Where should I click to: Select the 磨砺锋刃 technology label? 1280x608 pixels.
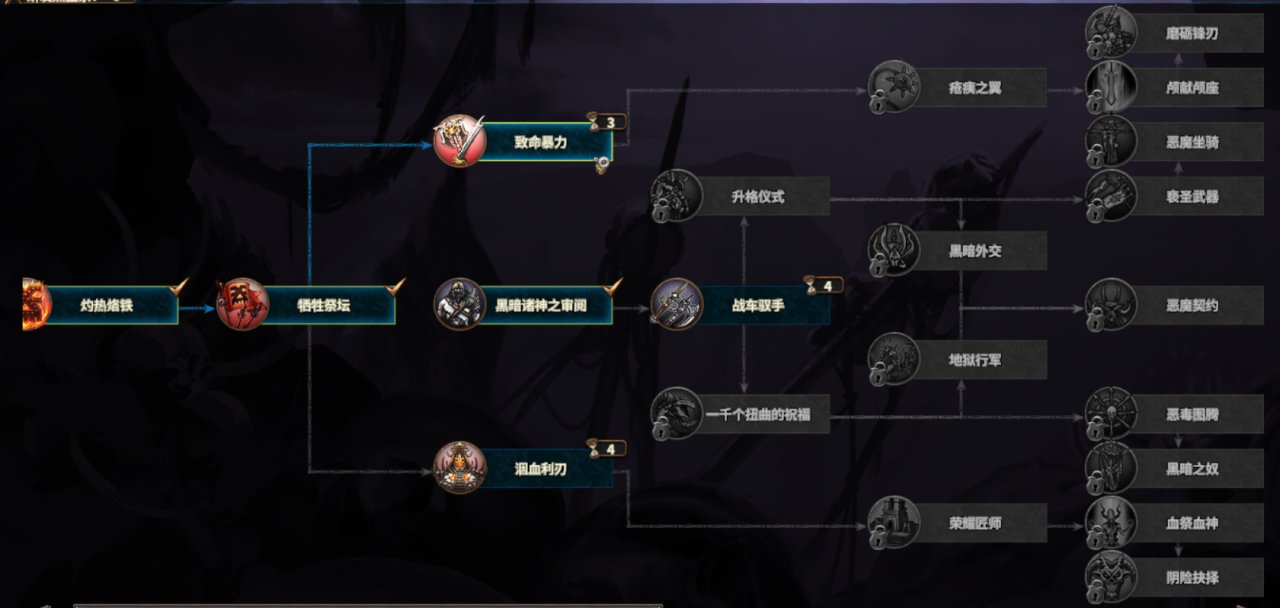click(x=1192, y=33)
